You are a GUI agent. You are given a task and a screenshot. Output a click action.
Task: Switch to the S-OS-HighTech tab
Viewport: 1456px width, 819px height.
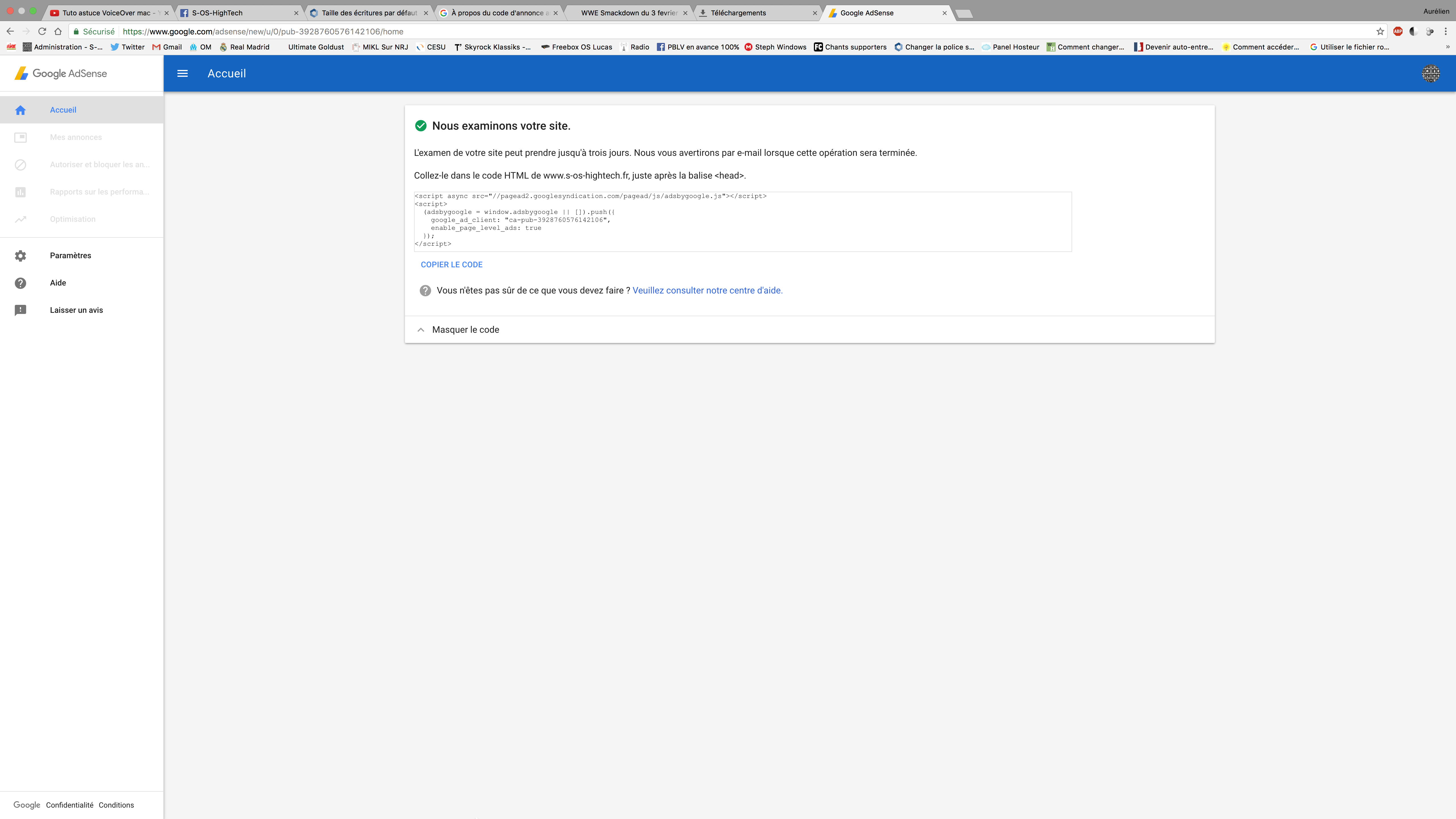click(217, 13)
